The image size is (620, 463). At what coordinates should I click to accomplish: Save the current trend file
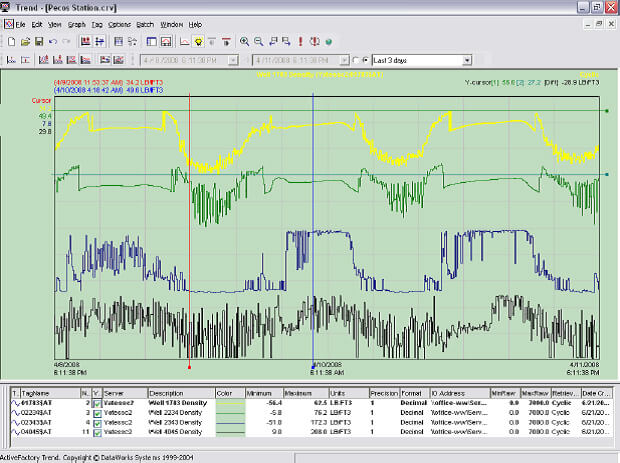39,42
